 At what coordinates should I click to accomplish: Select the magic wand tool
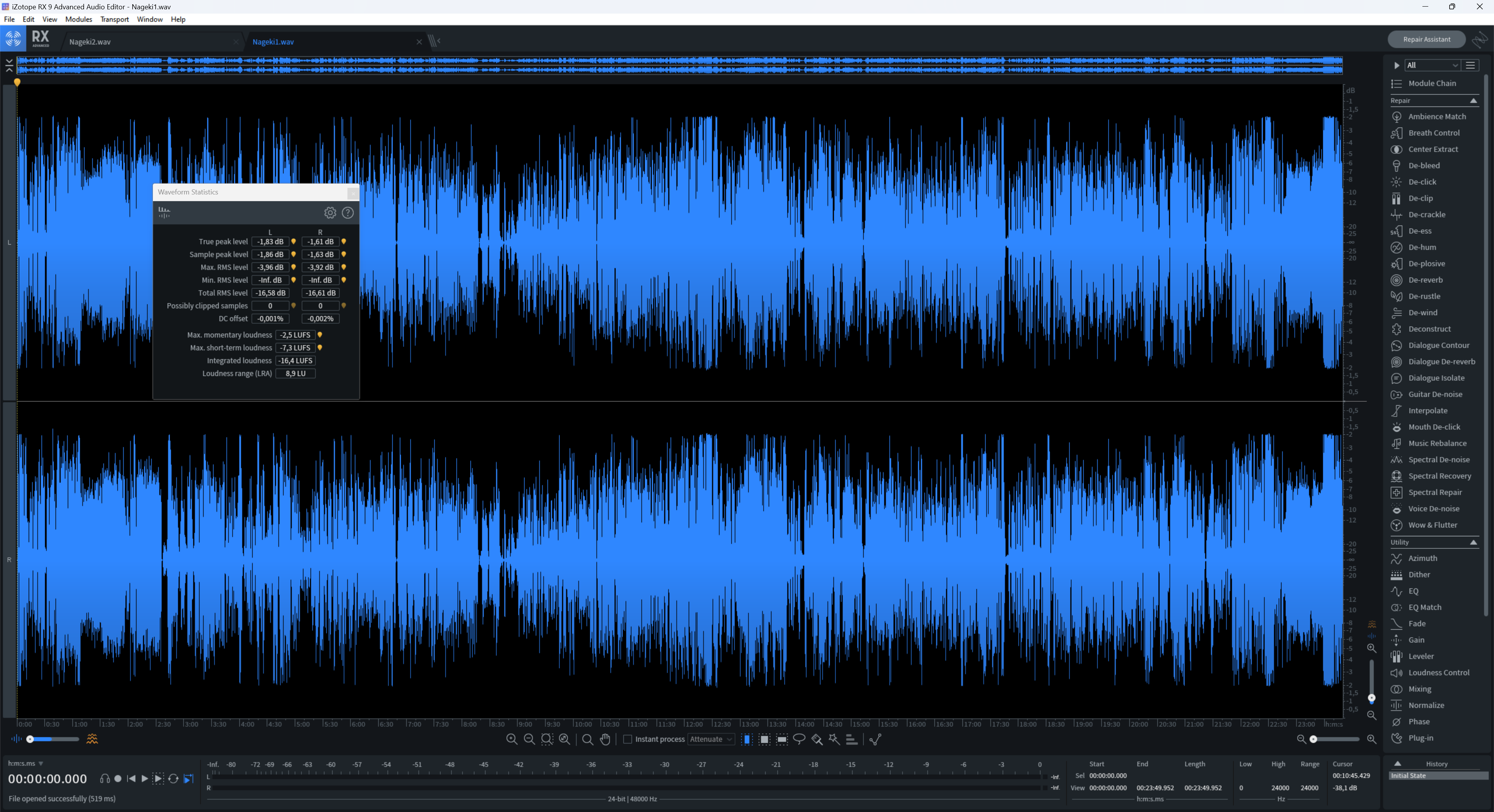pos(834,739)
